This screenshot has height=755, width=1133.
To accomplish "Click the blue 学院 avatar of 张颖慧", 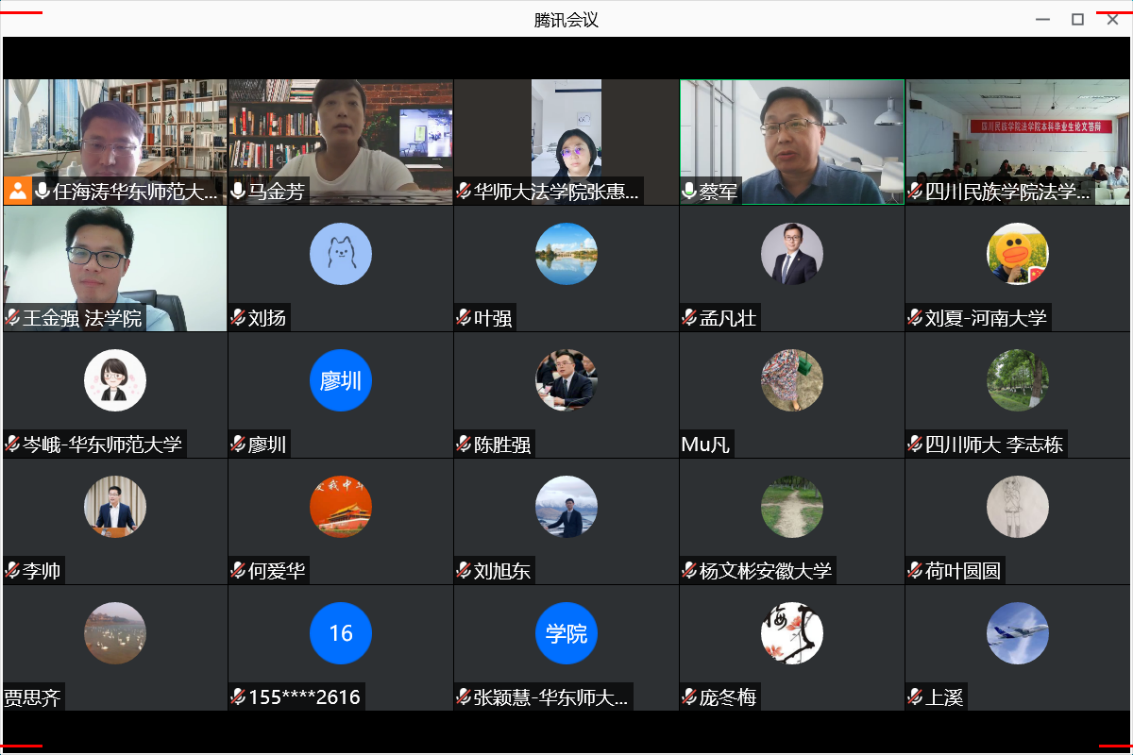I will point(566,633).
